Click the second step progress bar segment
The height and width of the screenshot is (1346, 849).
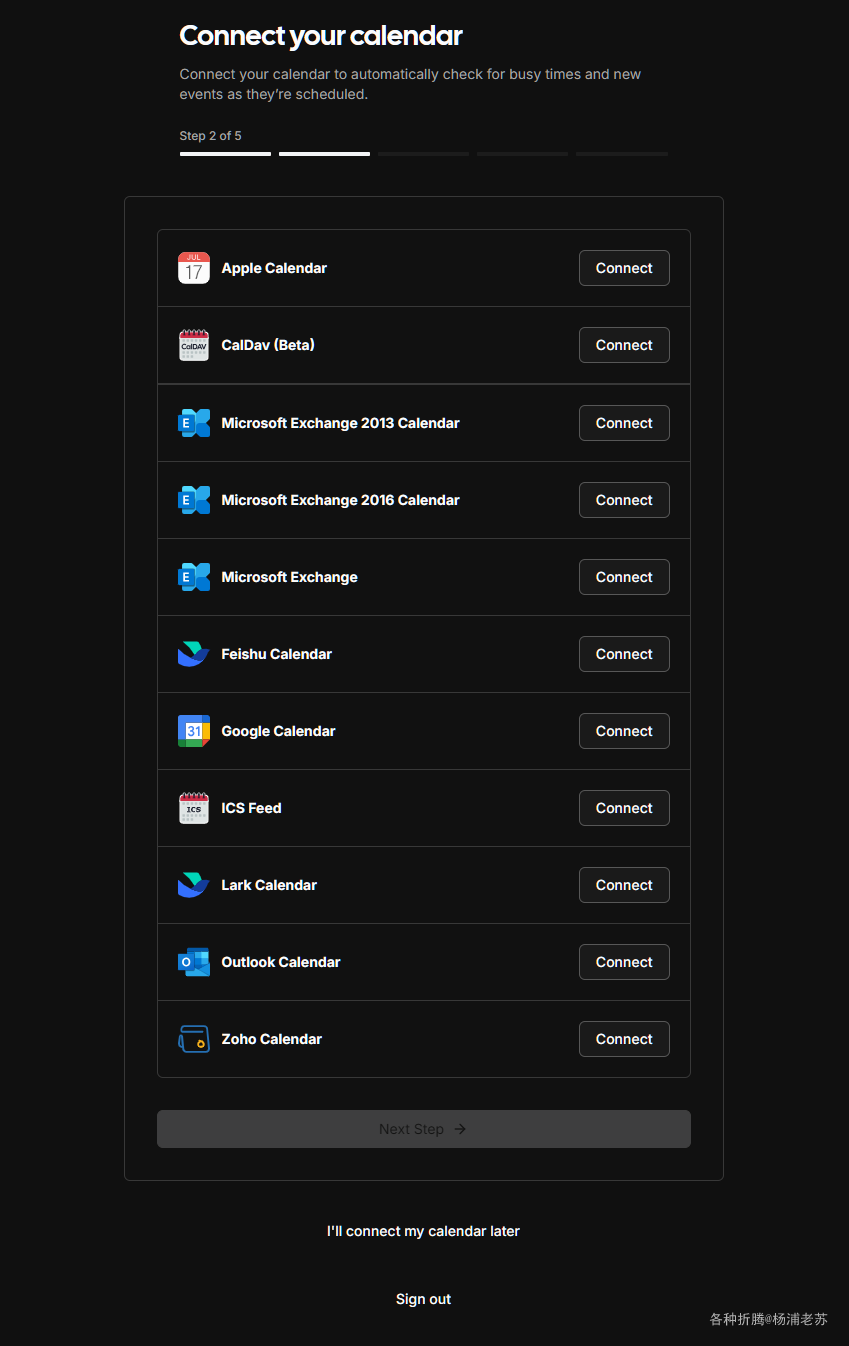pos(324,154)
